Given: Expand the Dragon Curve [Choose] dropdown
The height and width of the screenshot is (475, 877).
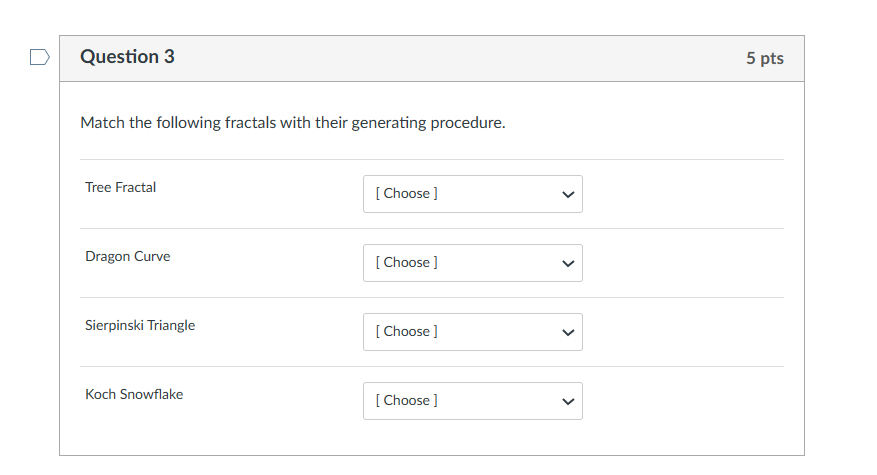Looking at the screenshot, I should 472,263.
